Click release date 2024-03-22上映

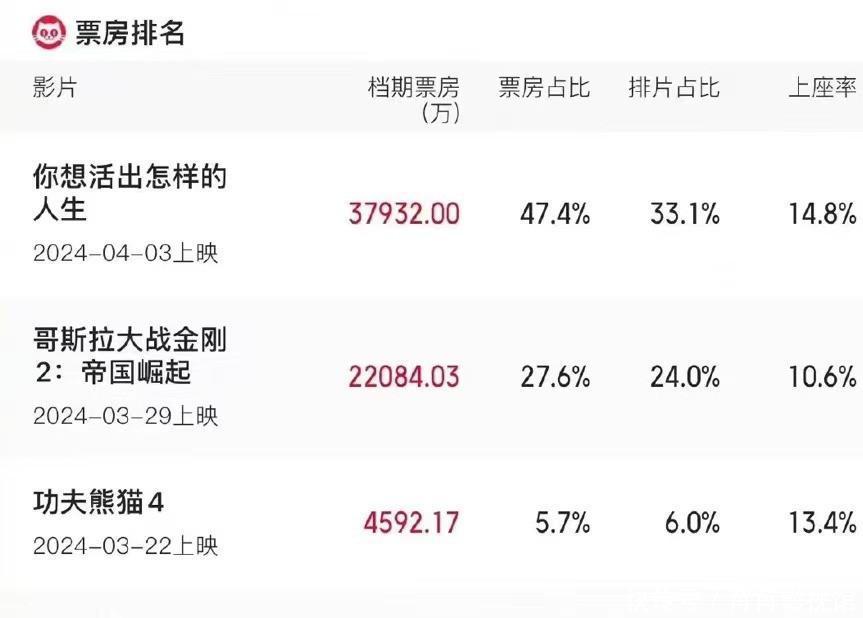click(x=125, y=547)
